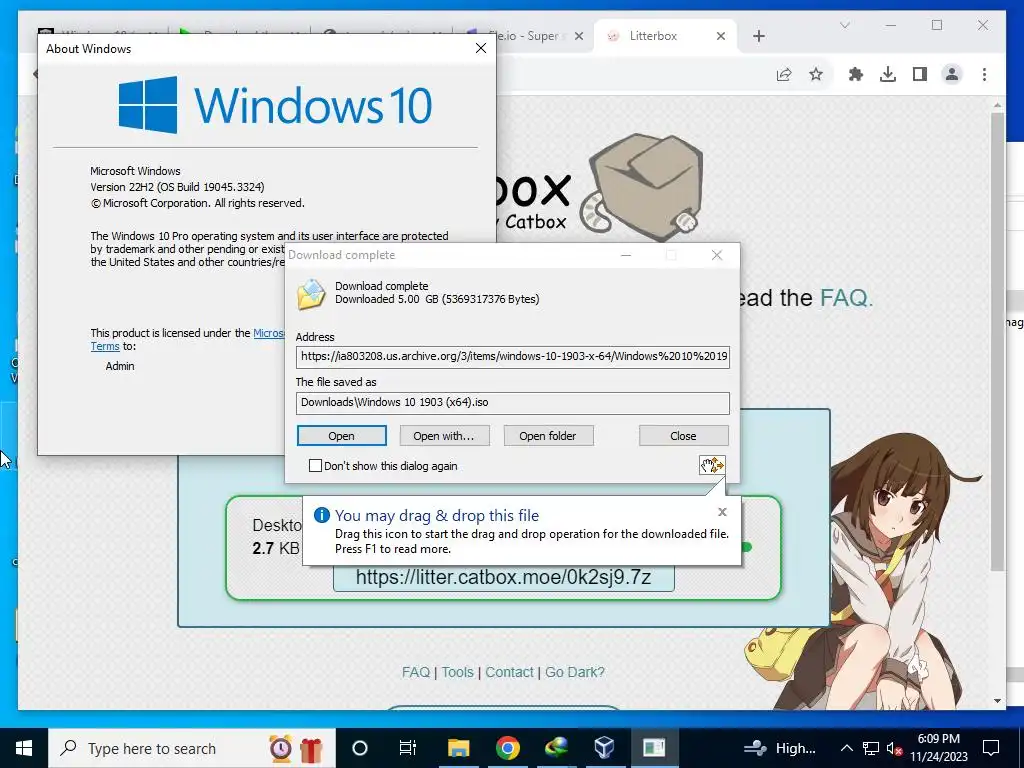Open the Tools link in the footer

tap(457, 672)
